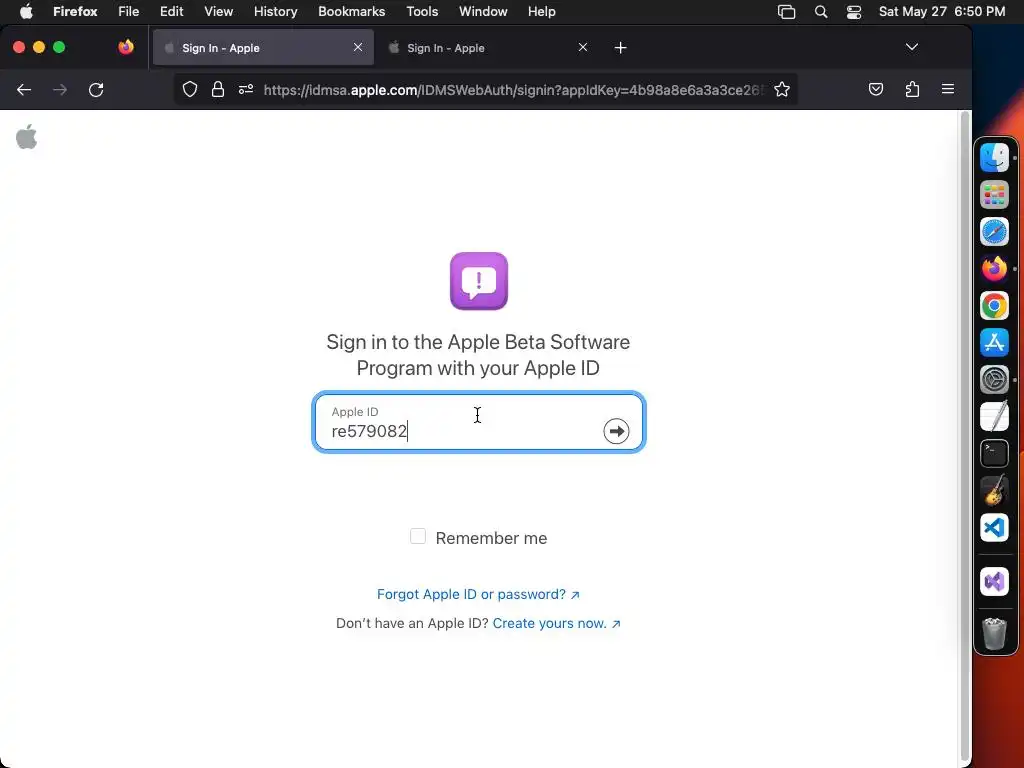This screenshot has height=768, width=1024.
Task: Follow the Create yours now link
Action: point(556,623)
